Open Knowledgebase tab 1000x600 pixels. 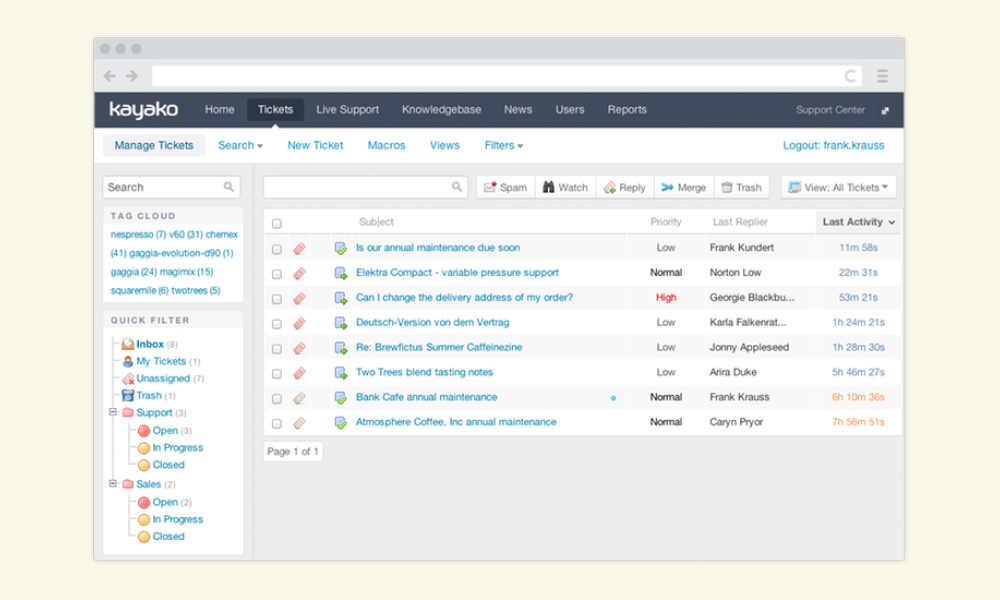[x=441, y=110]
